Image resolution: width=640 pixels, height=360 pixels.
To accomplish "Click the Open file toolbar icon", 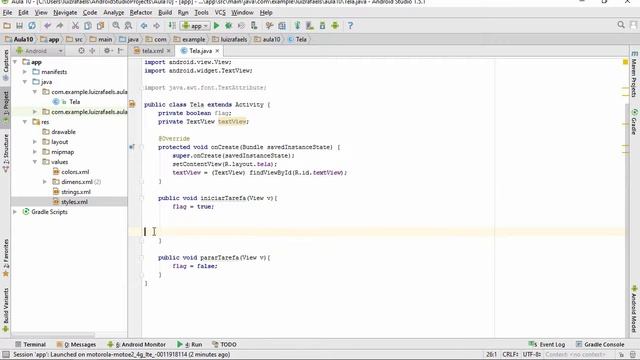I will [x=7, y=26].
